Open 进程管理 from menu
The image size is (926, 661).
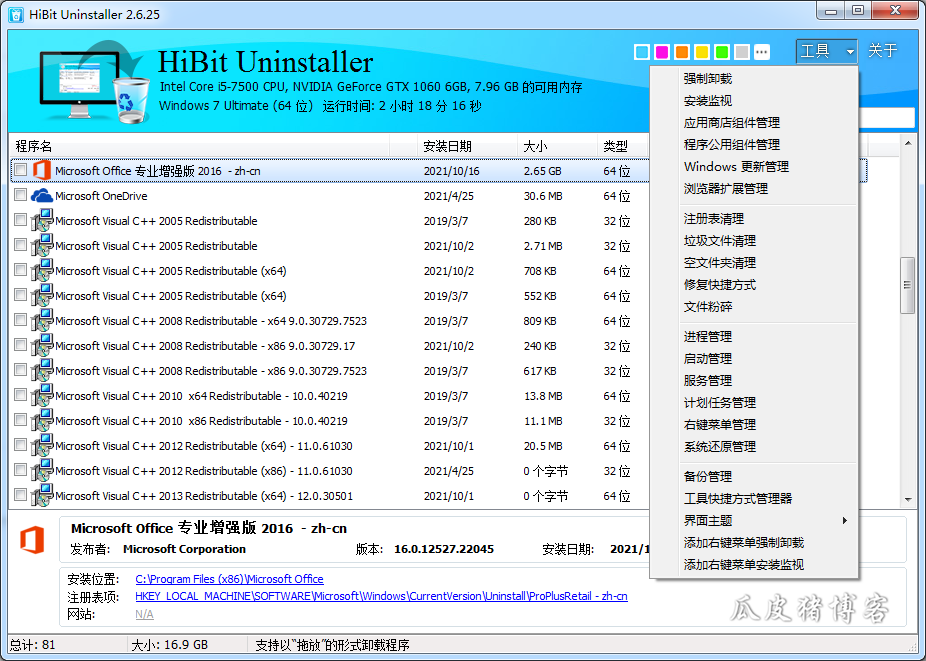tap(754, 337)
